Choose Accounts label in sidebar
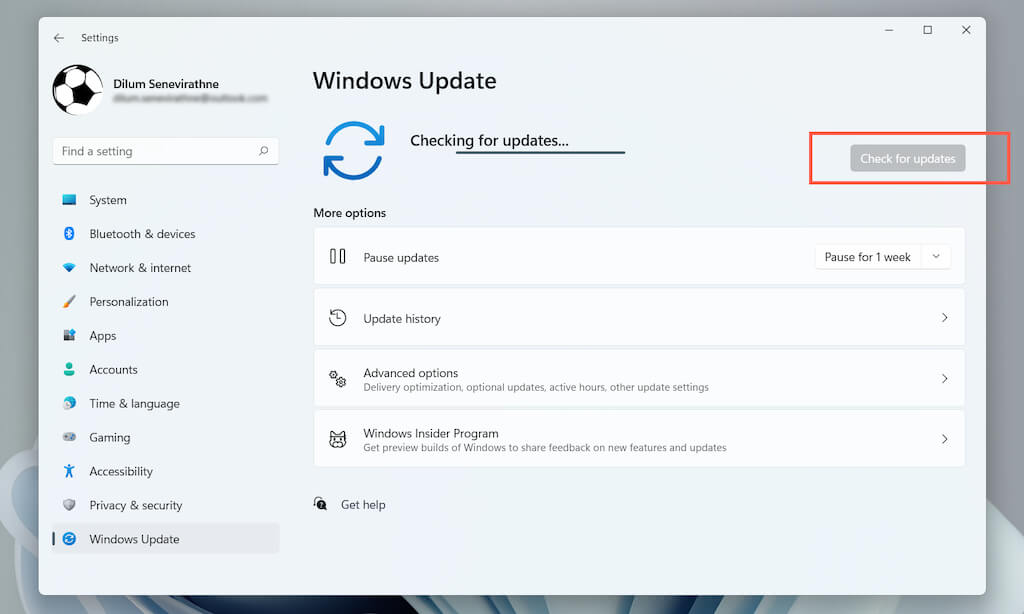The height and width of the screenshot is (614, 1024). 114,370
